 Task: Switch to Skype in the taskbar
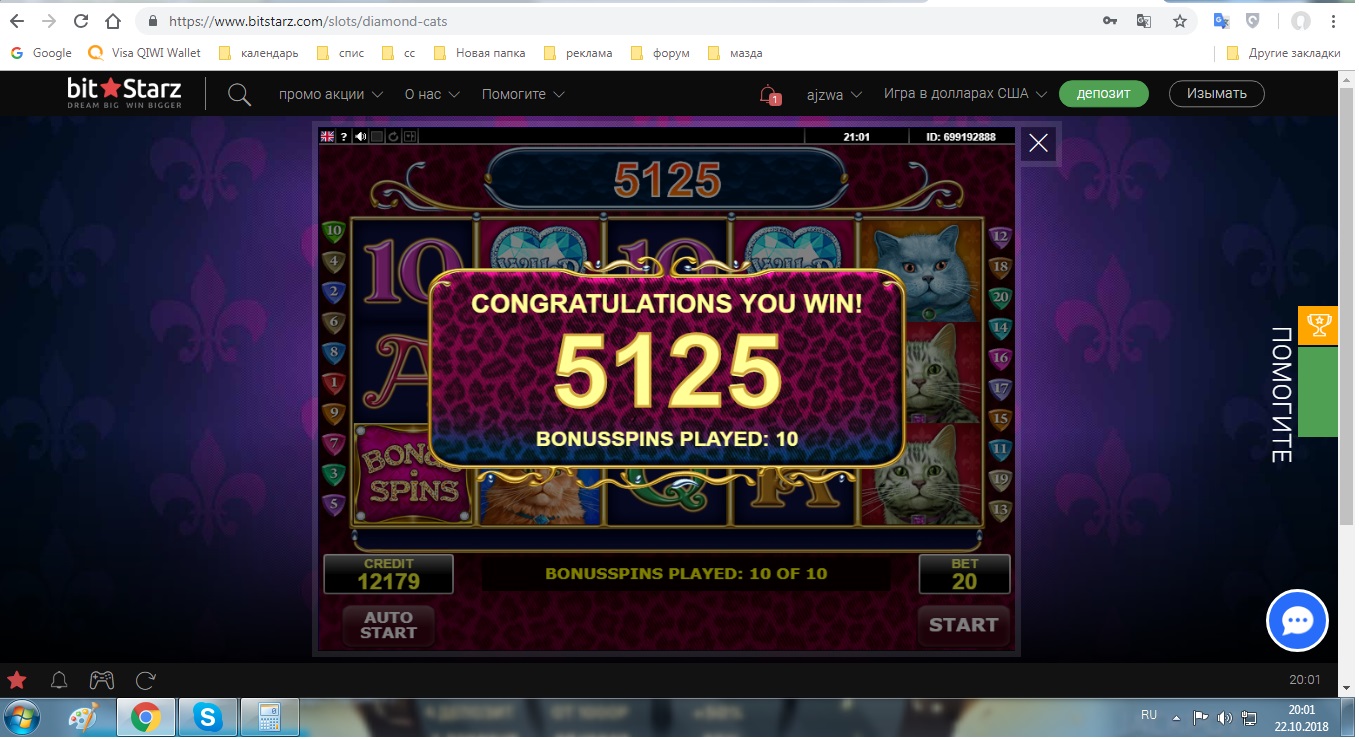pos(208,717)
